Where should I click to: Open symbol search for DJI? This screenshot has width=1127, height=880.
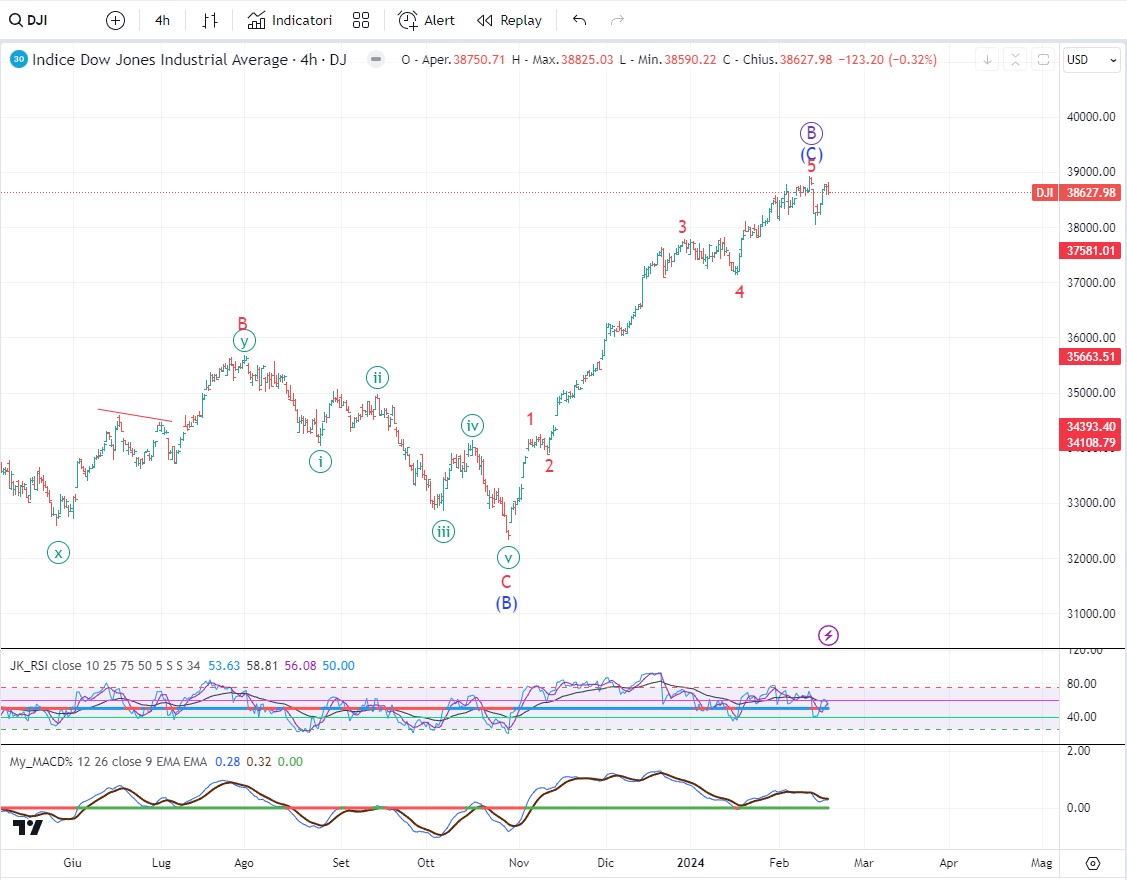tap(29, 20)
